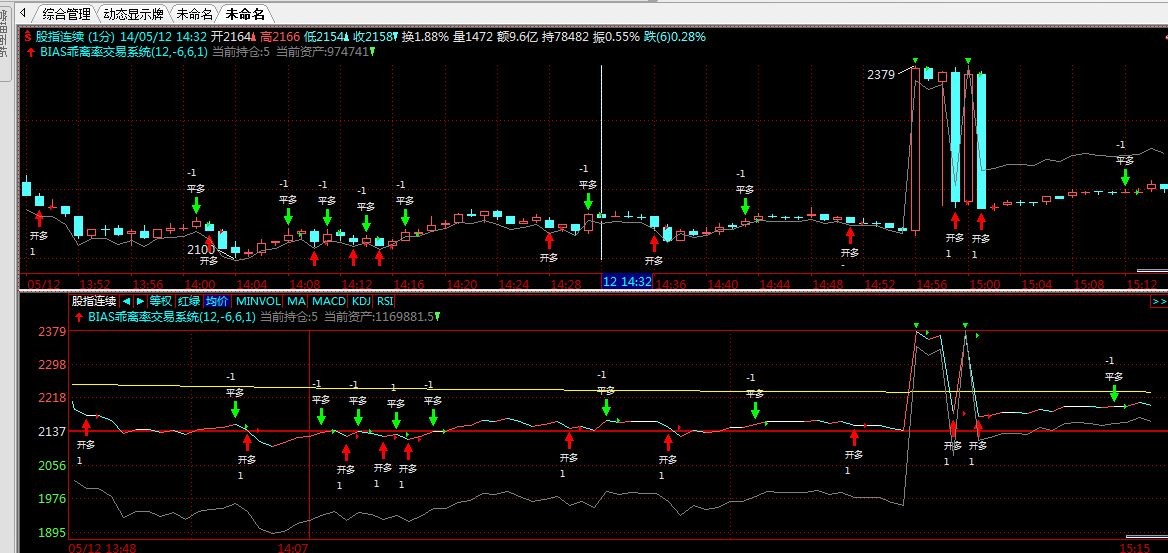
Task: Click first 平多 green arrow in lower chart
Action: (x=235, y=408)
